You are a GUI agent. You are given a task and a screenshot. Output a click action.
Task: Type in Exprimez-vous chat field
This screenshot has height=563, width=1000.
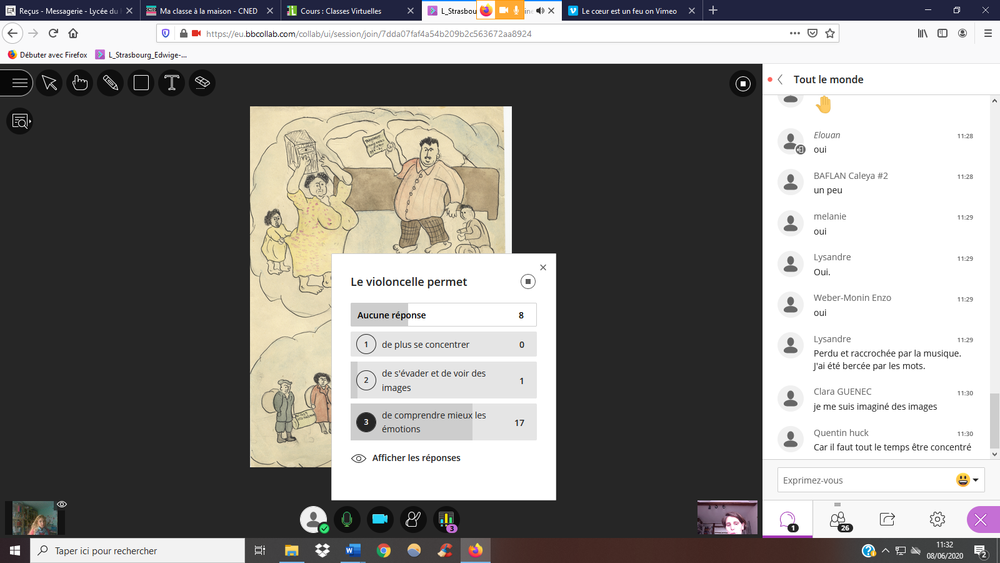pos(864,480)
